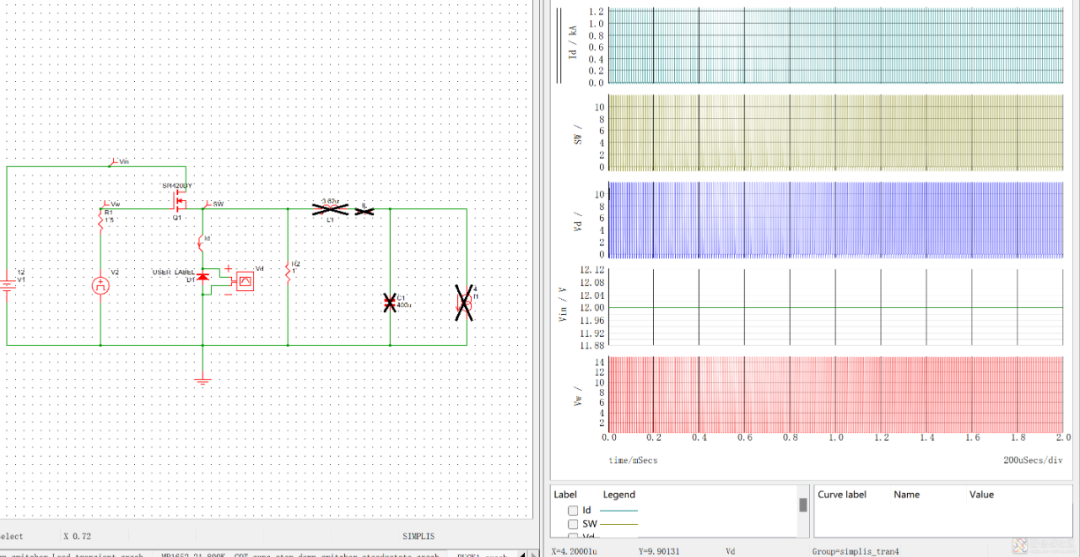1080x557 pixels.
Task: Select resistor R1 in the schematic
Action: [101, 221]
